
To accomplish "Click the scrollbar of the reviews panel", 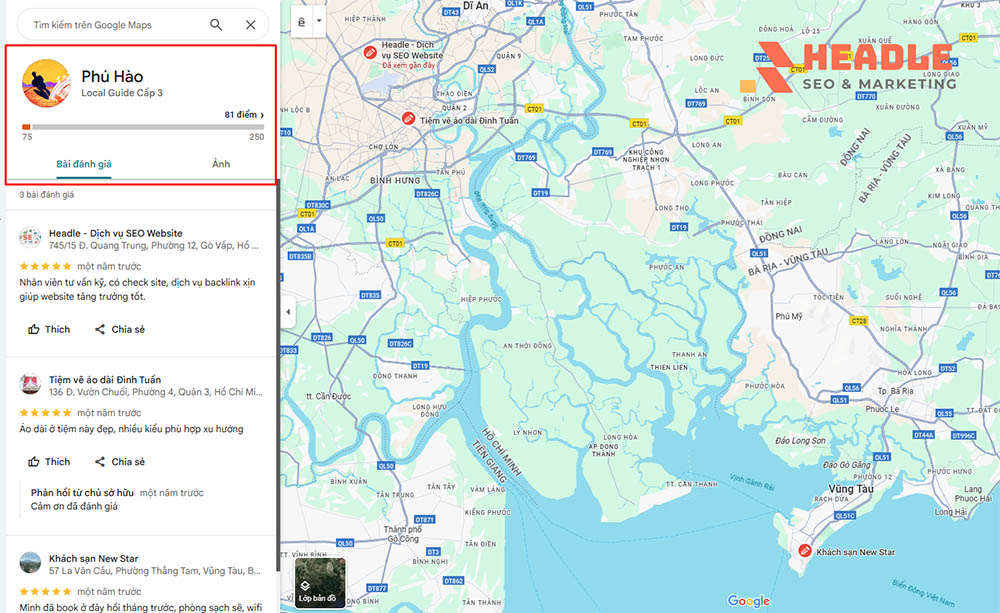I will 278,376.
